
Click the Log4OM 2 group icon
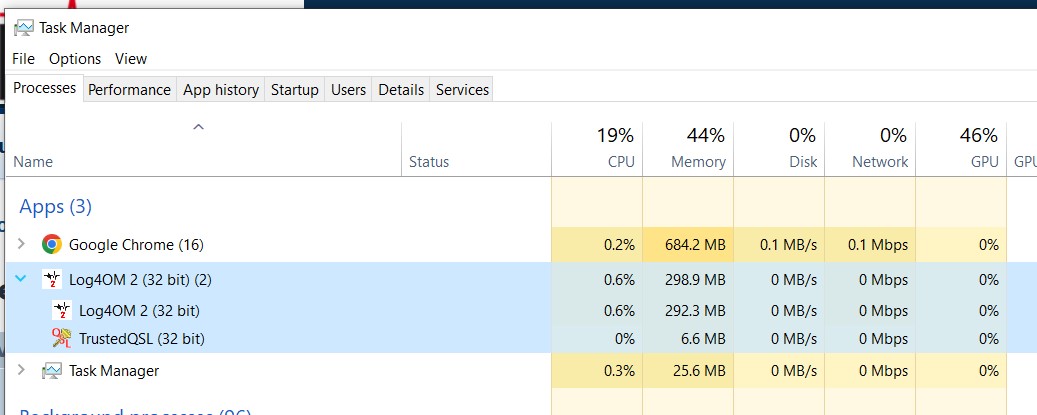tap(52, 280)
